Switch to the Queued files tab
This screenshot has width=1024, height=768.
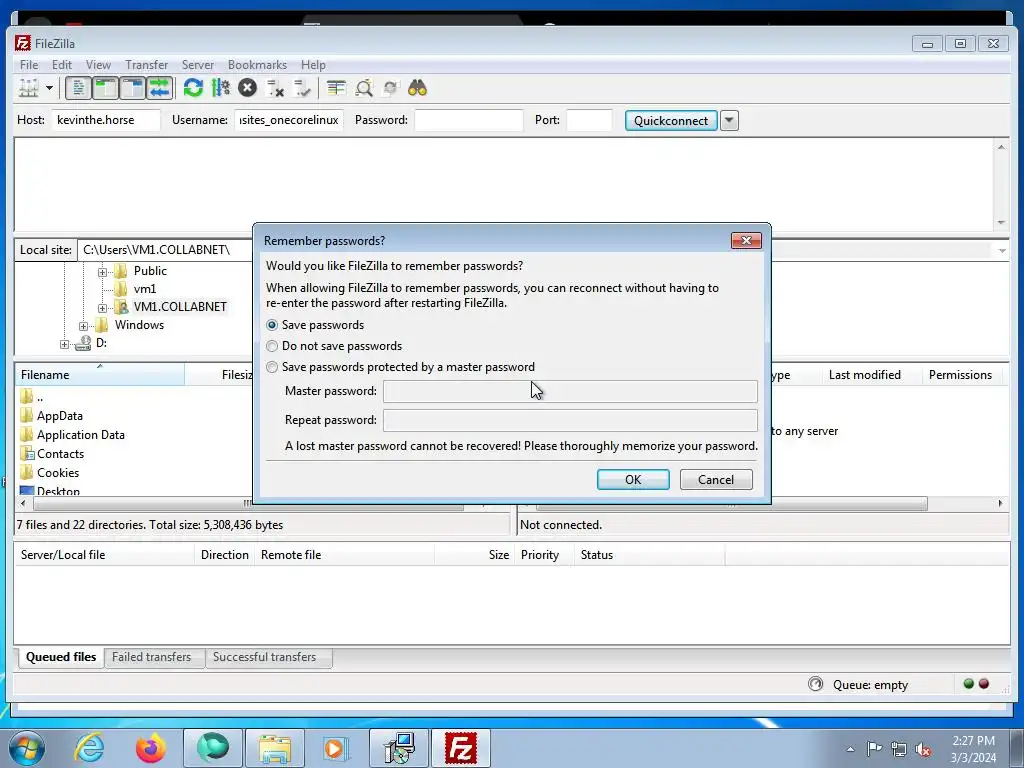(x=61, y=657)
